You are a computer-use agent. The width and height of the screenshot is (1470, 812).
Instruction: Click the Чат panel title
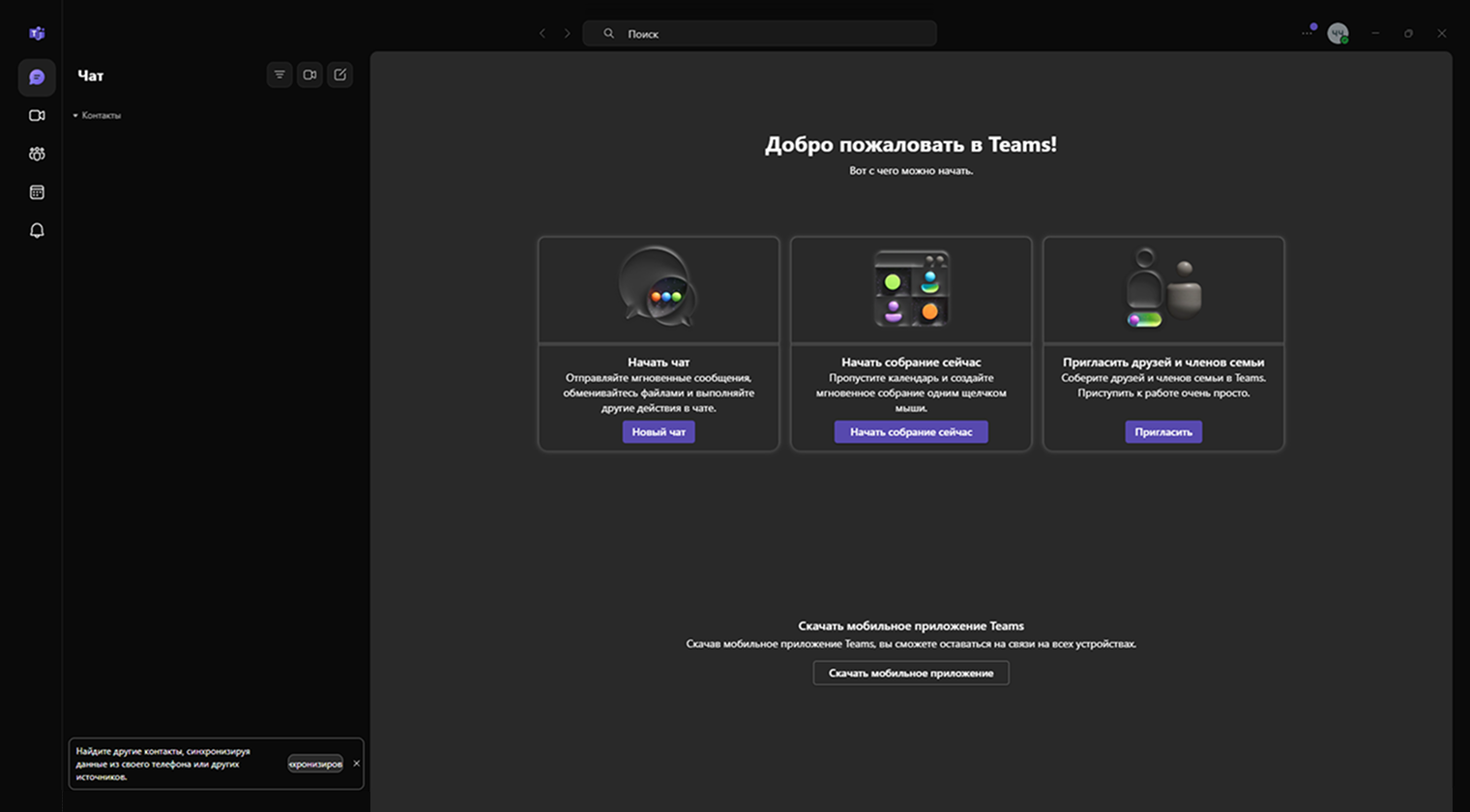[91, 75]
